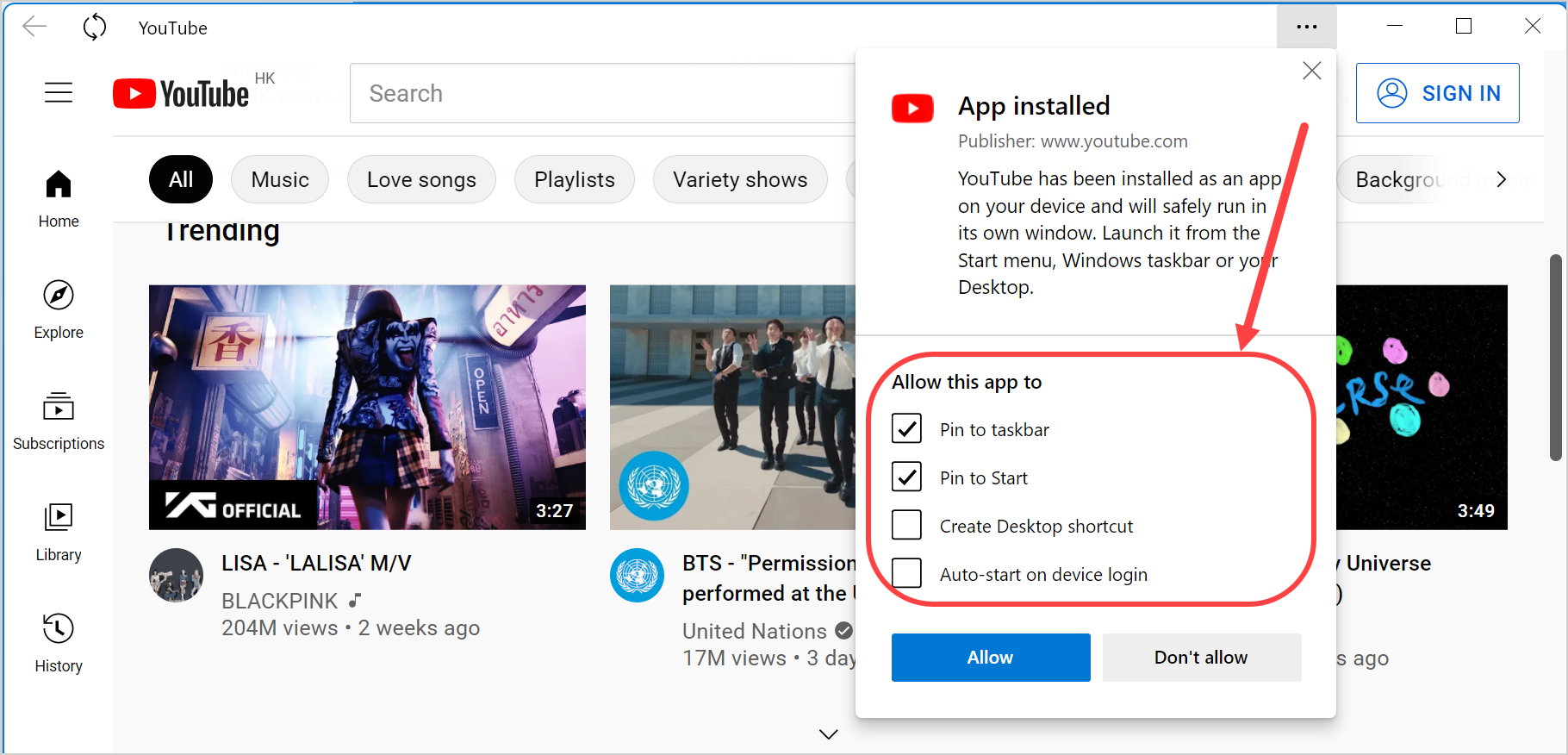1568x755 pixels.
Task: Play the 3:49 video thumbnail
Action: [1422, 407]
